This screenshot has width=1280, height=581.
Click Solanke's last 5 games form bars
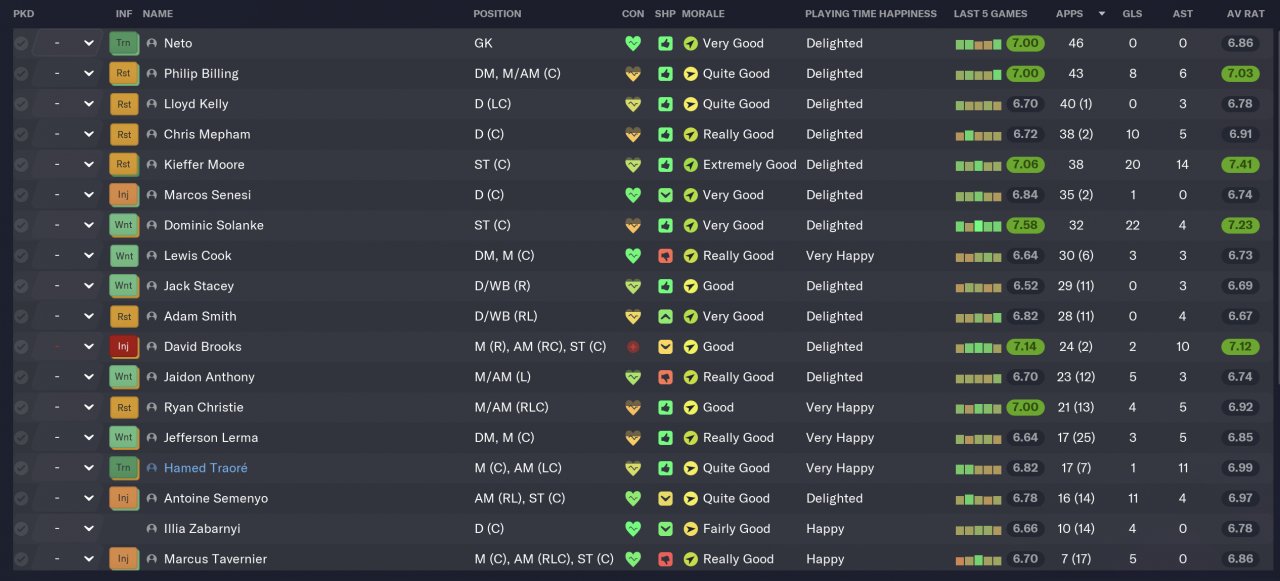click(x=978, y=225)
